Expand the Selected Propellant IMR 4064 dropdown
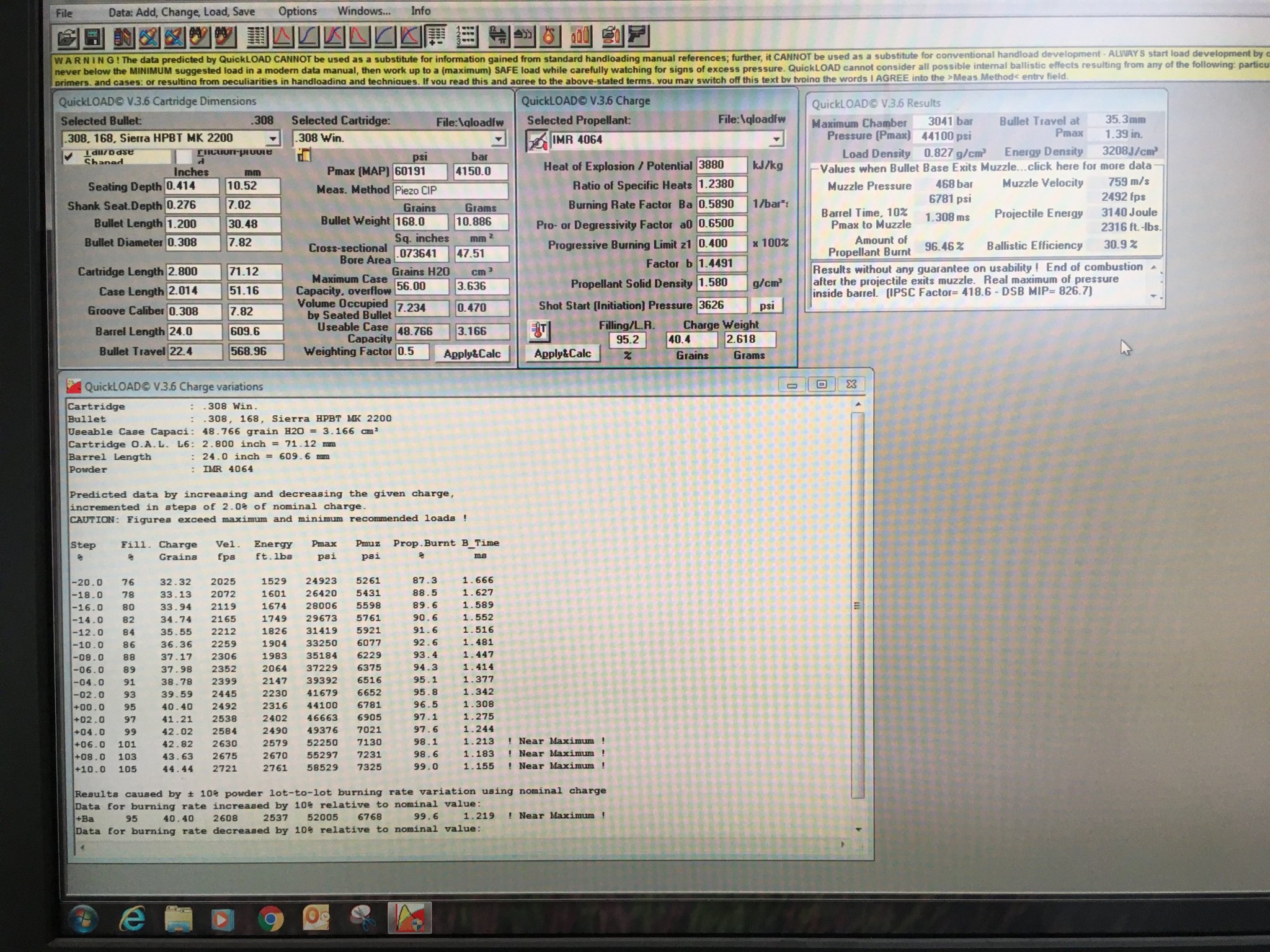1270x952 pixels. (775, 139)
